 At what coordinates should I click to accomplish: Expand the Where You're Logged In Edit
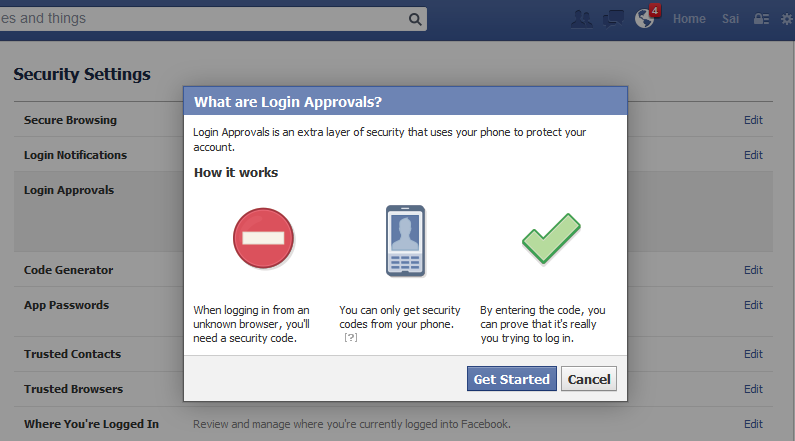pyautogui.click(x=753, y=424)
